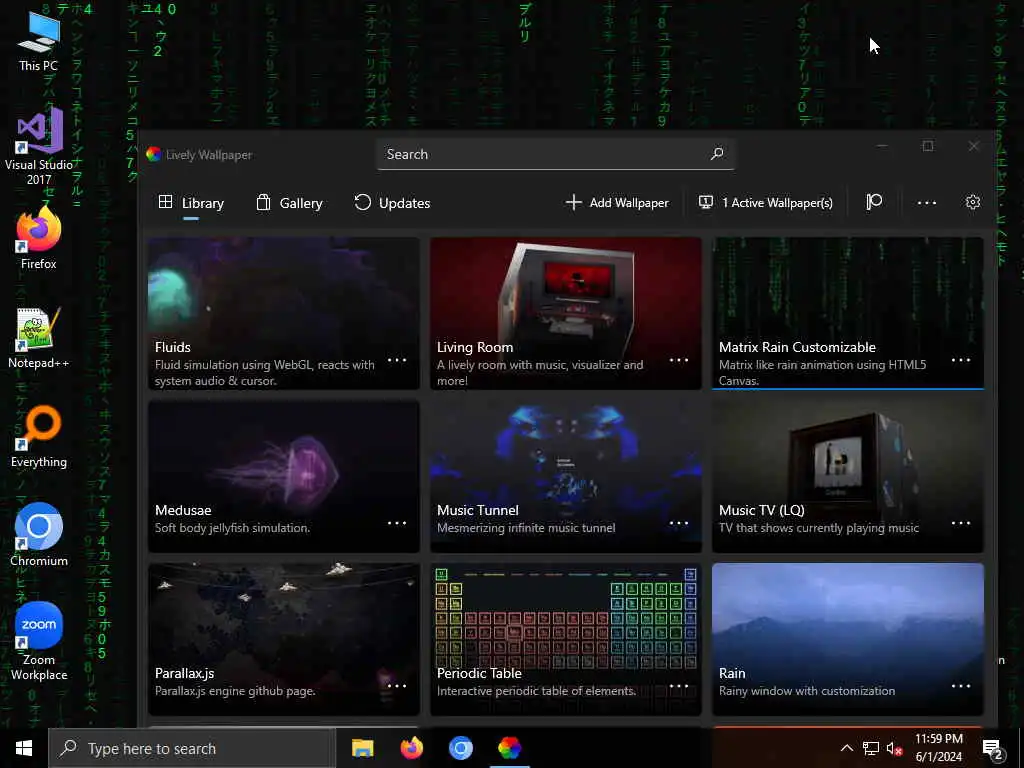Click 'Soft body jellyfish simulation.' description
Viewport: 1024px width, 768px height.
click(x=232, y=528)
